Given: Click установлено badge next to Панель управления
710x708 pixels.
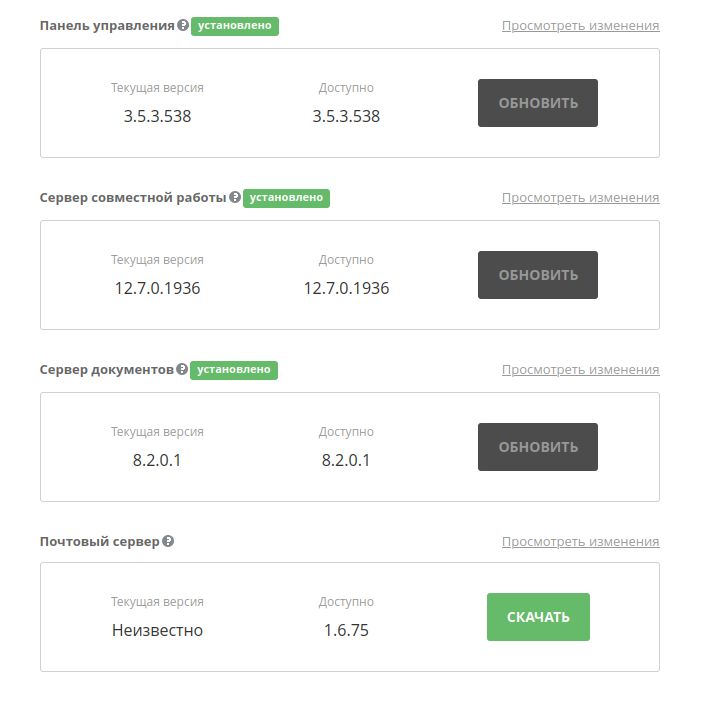Looking at the screenshot, I should click(x=235, y=26).
